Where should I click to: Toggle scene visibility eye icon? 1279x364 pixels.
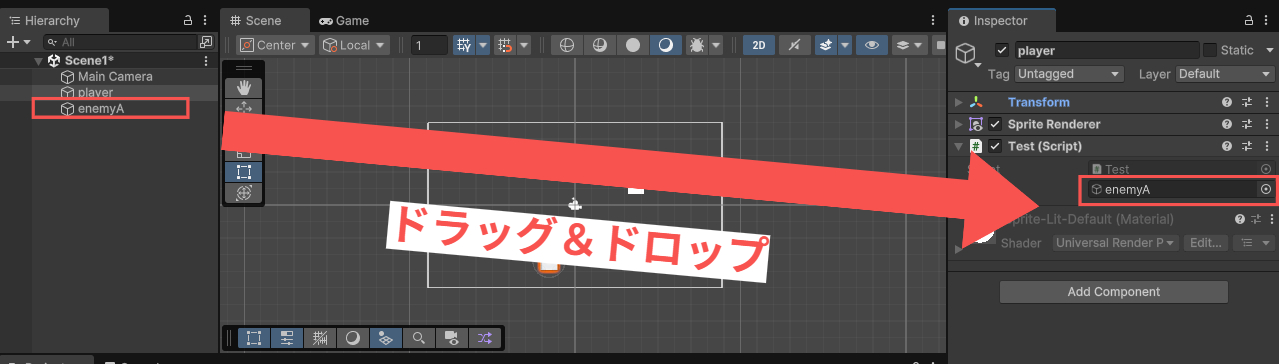(x=873, y=45)
